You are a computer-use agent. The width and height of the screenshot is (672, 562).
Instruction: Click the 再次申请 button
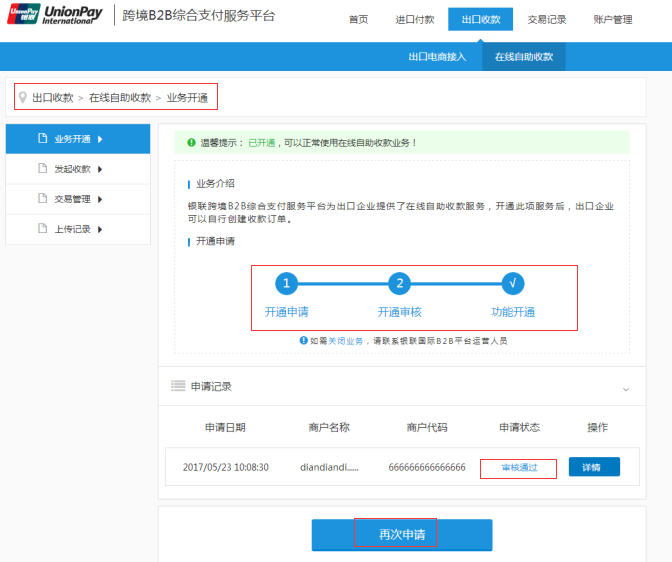tap(402, 535)
